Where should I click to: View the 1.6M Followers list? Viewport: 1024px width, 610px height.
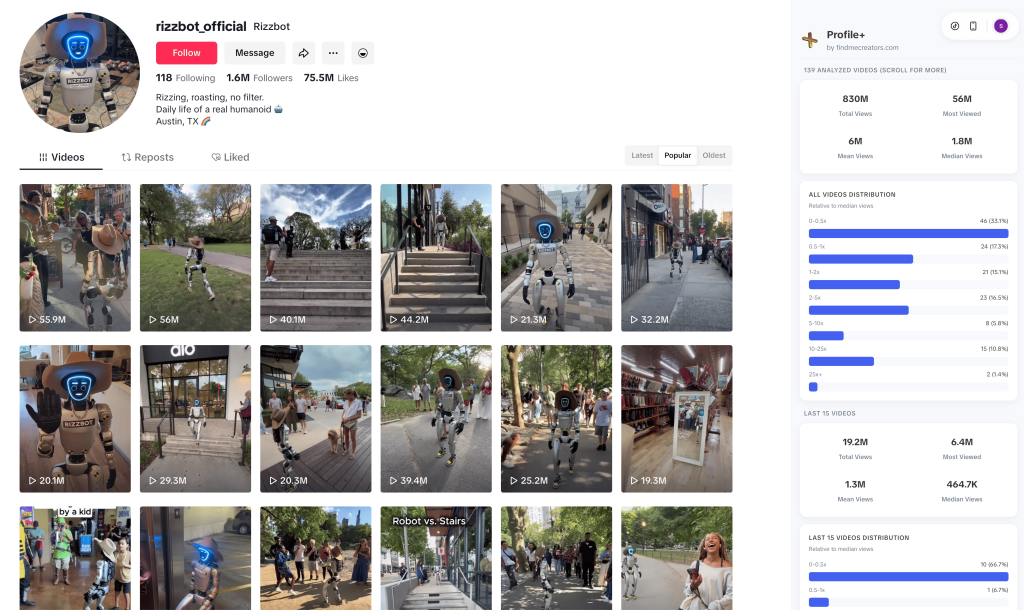259,78
